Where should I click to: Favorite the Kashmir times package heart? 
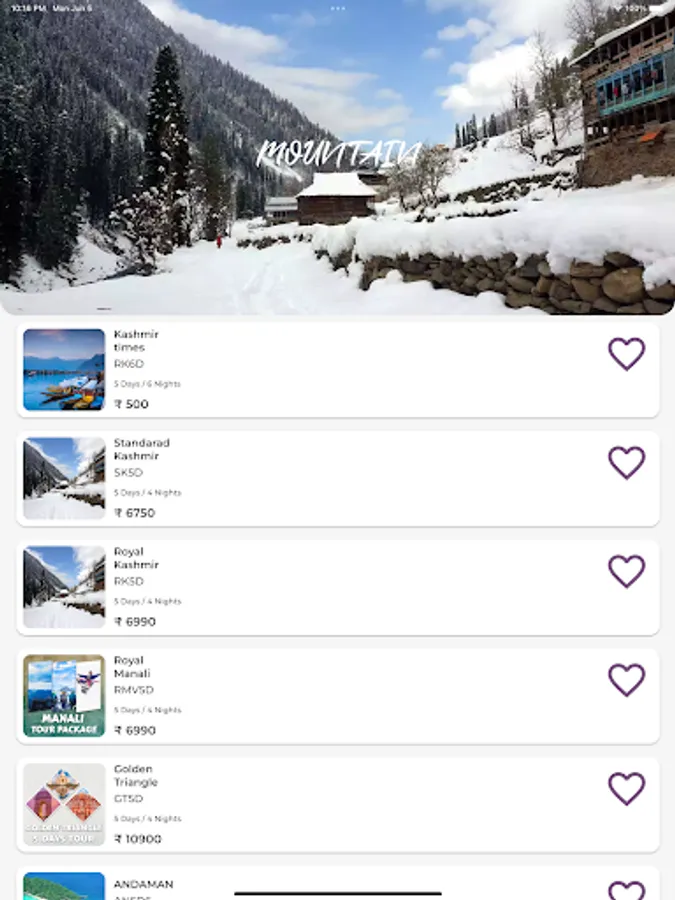[x=626, y=354]
